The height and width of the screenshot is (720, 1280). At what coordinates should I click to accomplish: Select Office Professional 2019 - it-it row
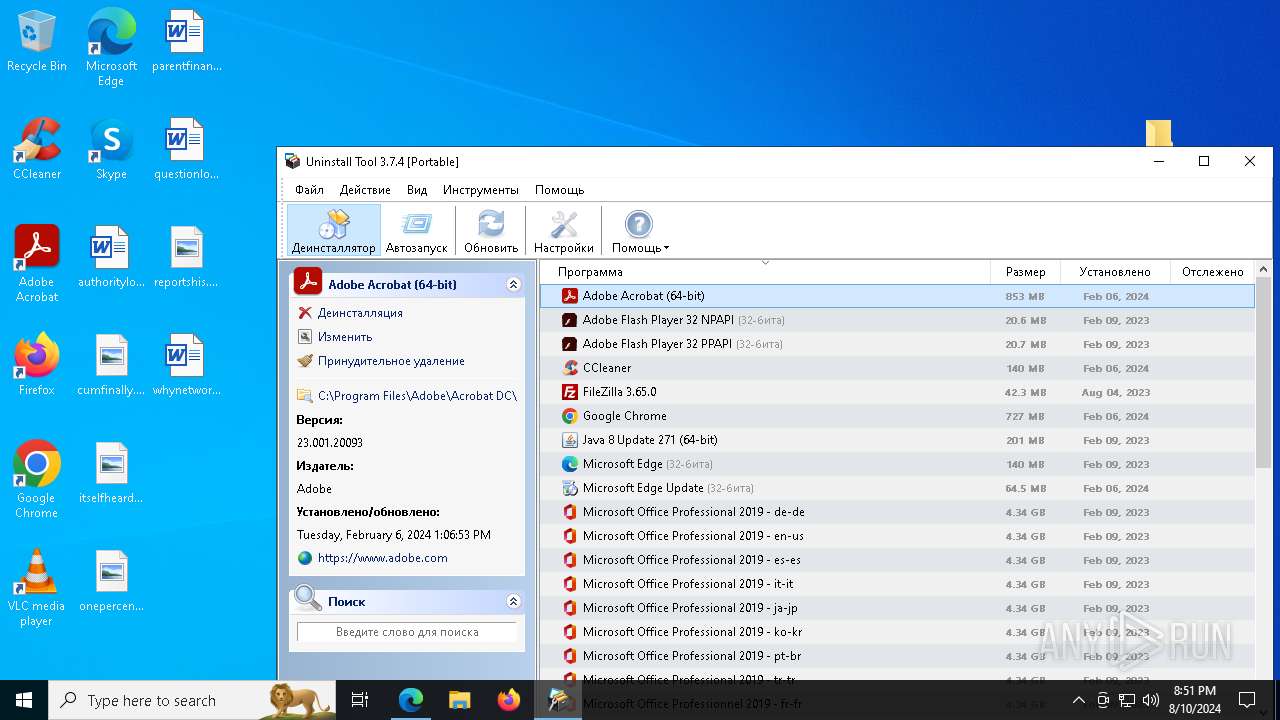point(897,584)
